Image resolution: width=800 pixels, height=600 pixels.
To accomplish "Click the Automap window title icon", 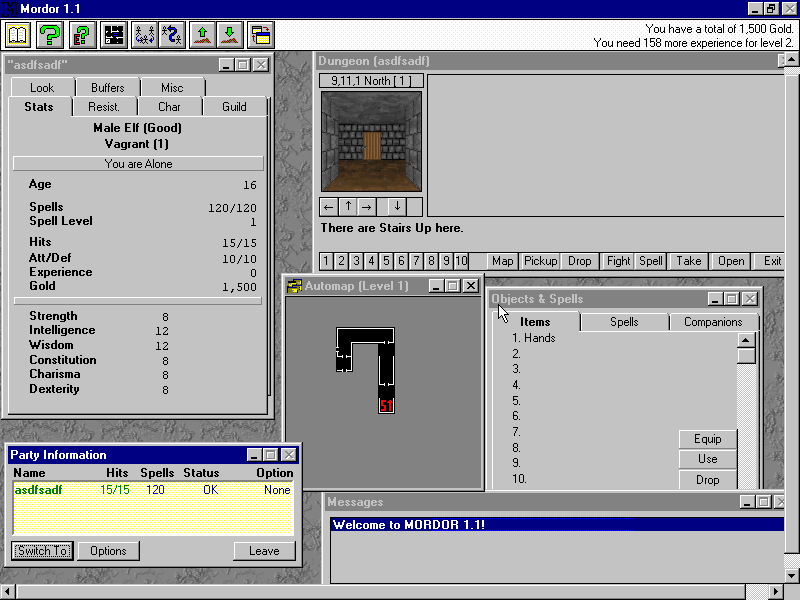I will pyautogui.click(x=294, y=286).
